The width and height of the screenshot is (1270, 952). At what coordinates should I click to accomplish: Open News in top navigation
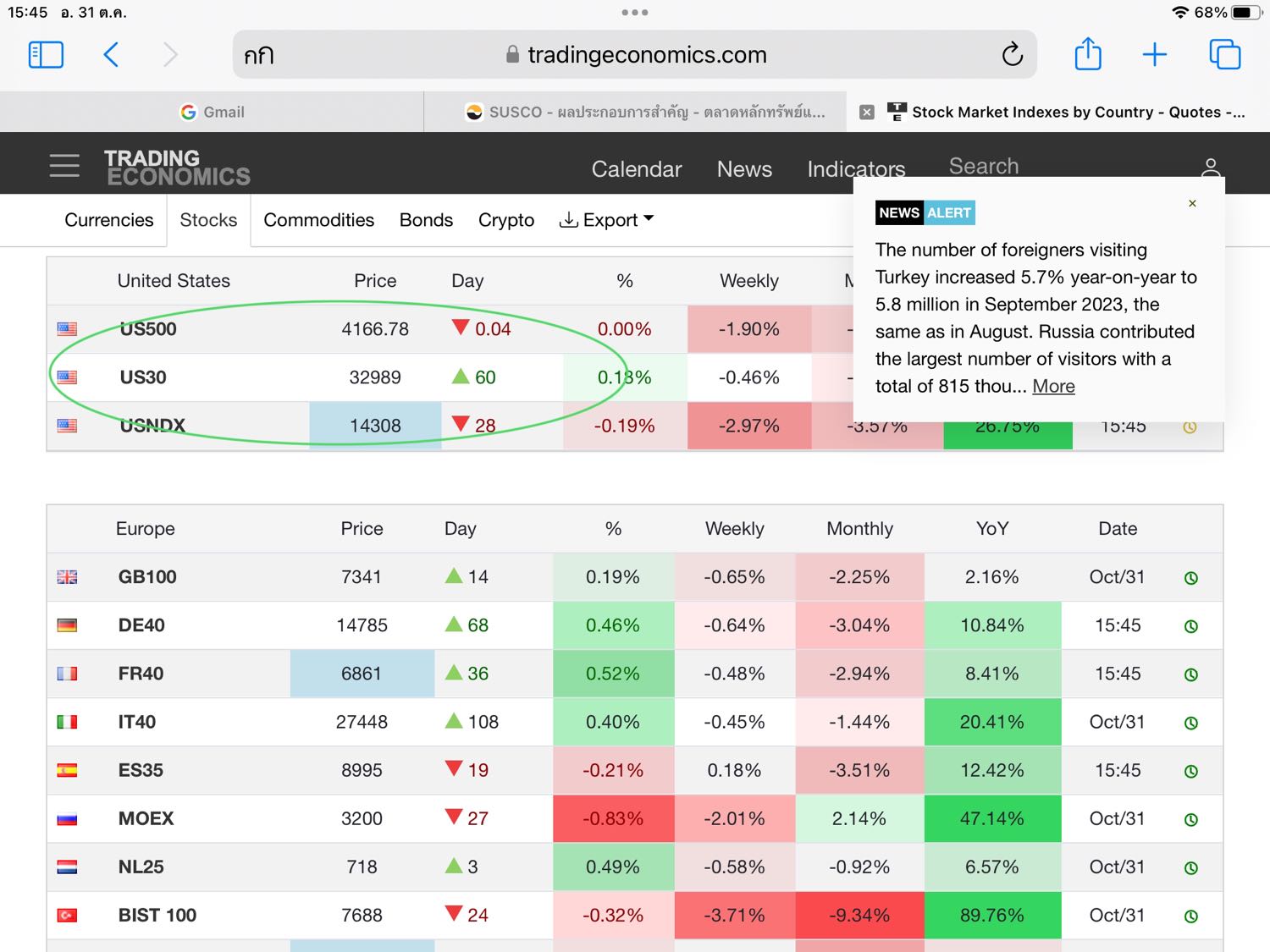(x=744, y=169)
